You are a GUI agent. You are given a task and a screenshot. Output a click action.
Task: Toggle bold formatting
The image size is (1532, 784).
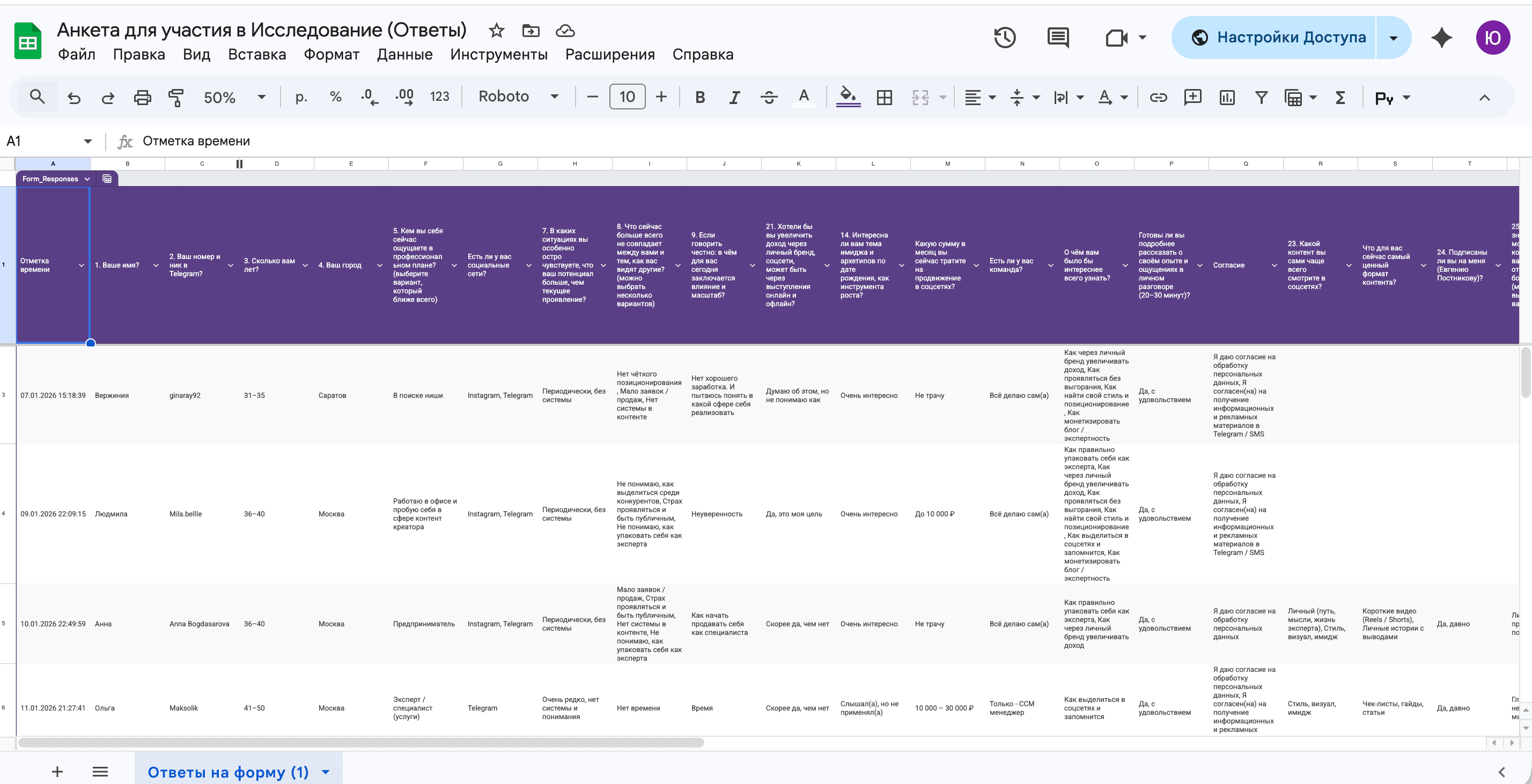pos(700,97)
